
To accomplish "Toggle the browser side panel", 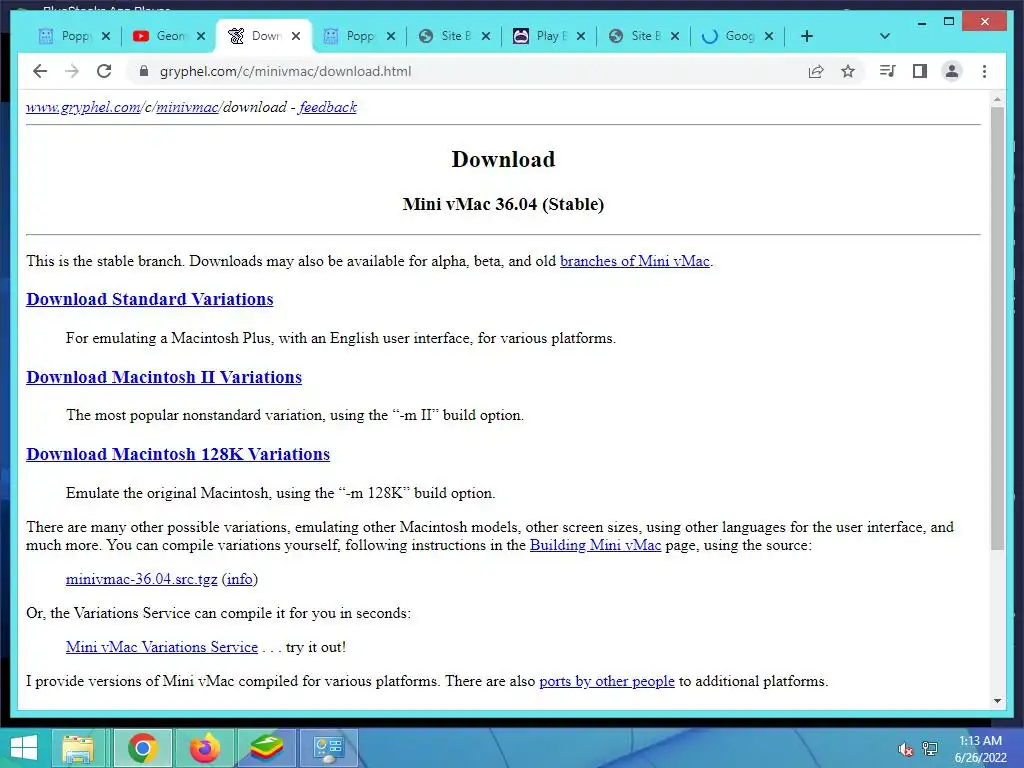I will 920,71.
